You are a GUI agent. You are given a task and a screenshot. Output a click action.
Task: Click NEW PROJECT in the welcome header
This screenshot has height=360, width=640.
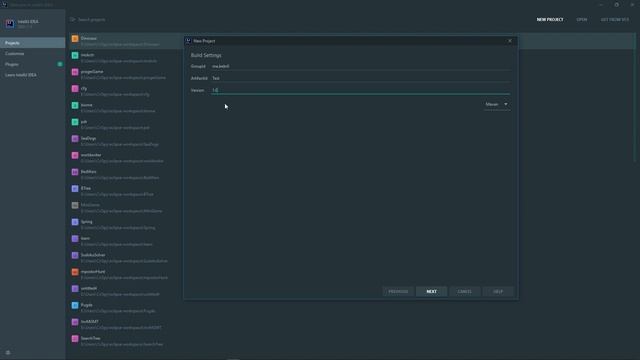(550, 20)
